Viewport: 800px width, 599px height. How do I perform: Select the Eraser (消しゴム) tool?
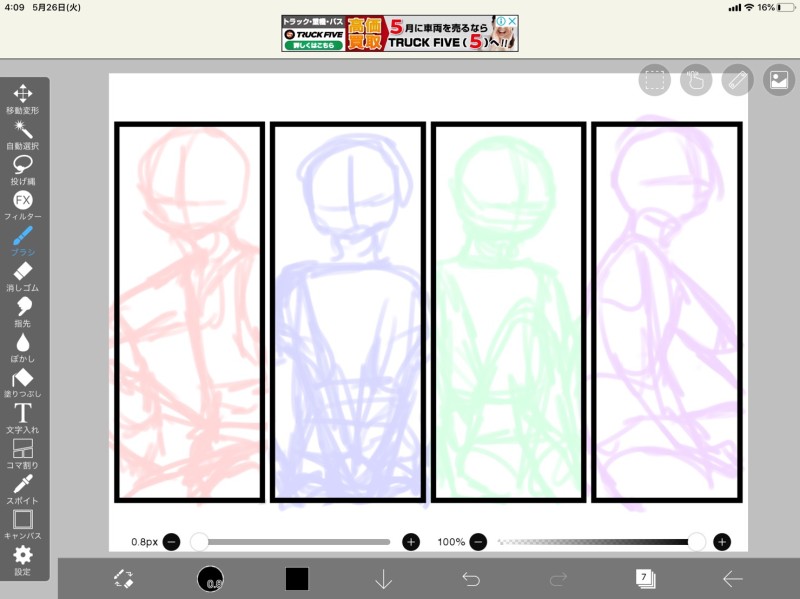click(x=22, y=277)
